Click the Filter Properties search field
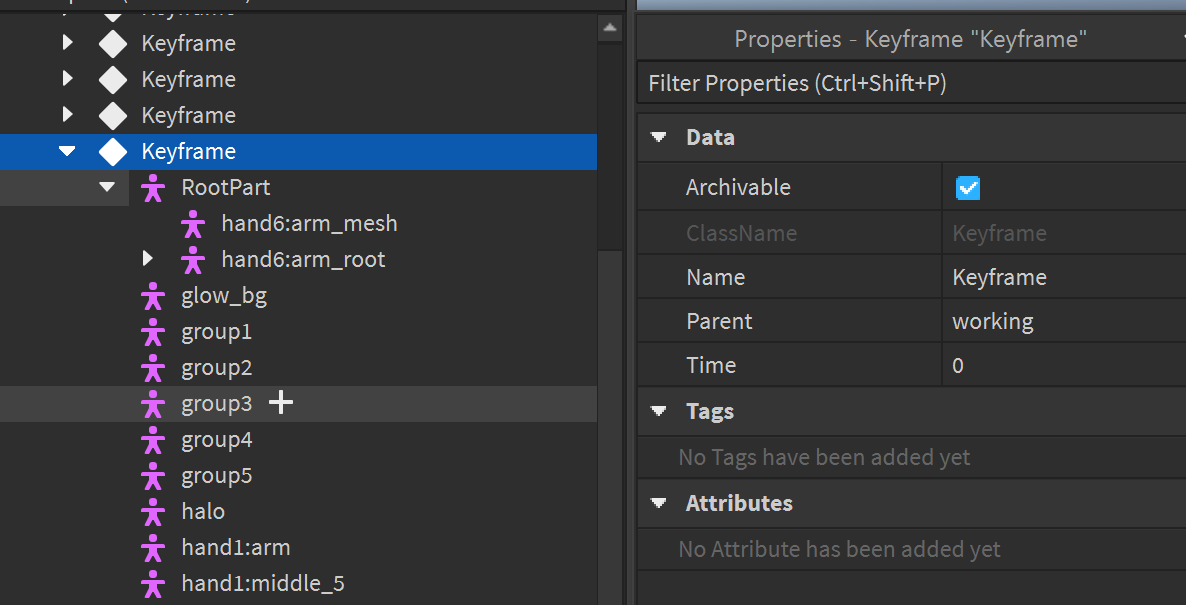This screenshot has width=1186, height=605. click(x=911, y=83)
